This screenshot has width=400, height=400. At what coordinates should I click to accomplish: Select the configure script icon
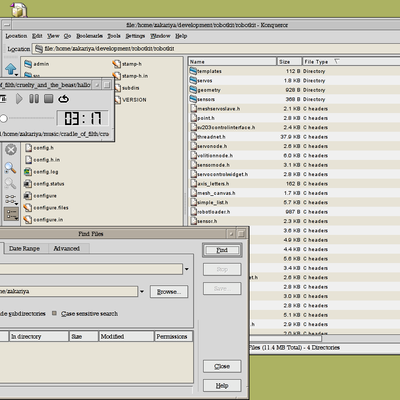pyautogui.click(x=28, y=196)
